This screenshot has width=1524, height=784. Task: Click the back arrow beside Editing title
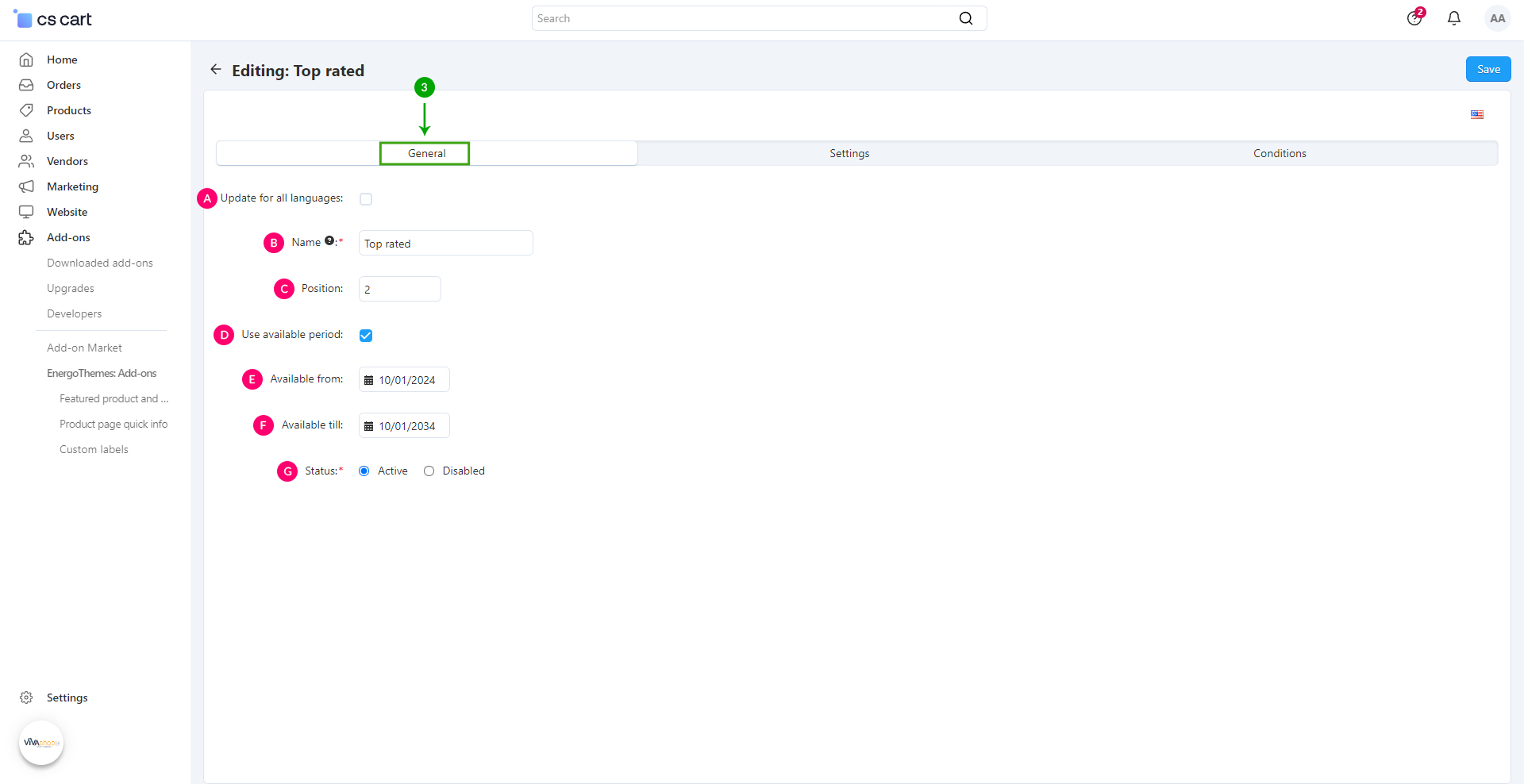click(216, 70)
